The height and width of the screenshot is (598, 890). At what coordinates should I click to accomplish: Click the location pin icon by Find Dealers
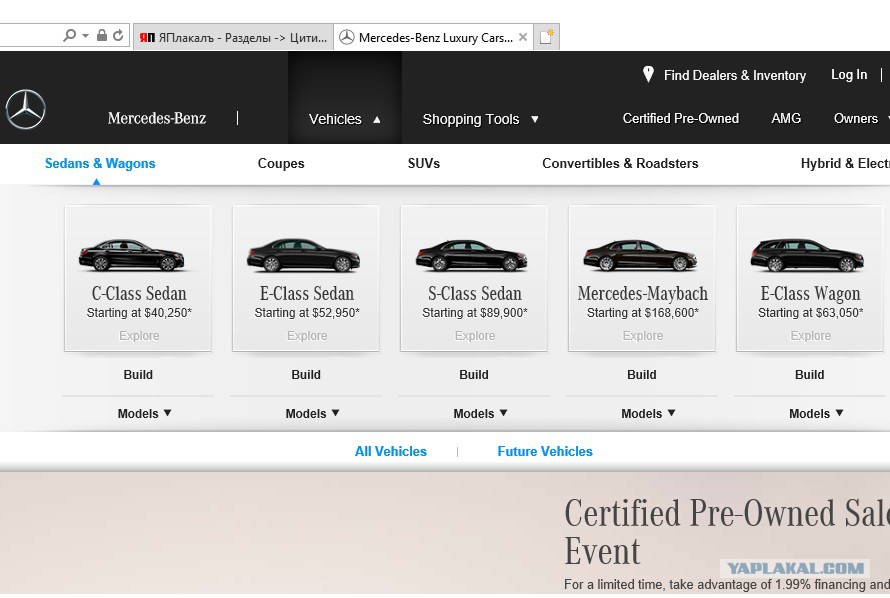click(x=648, y=74)
